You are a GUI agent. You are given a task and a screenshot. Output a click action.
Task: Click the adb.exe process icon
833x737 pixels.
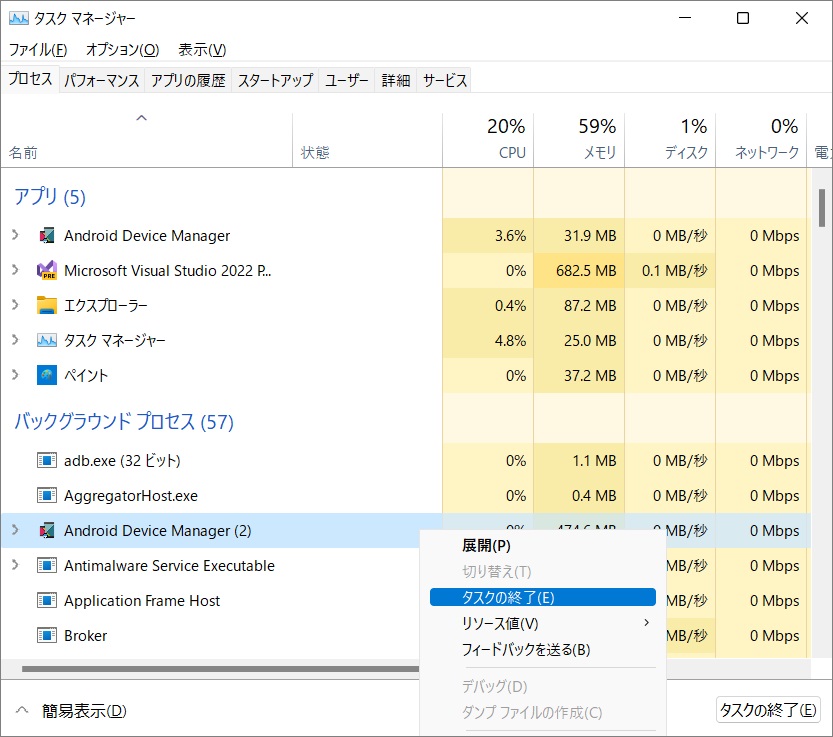(47, 460)
